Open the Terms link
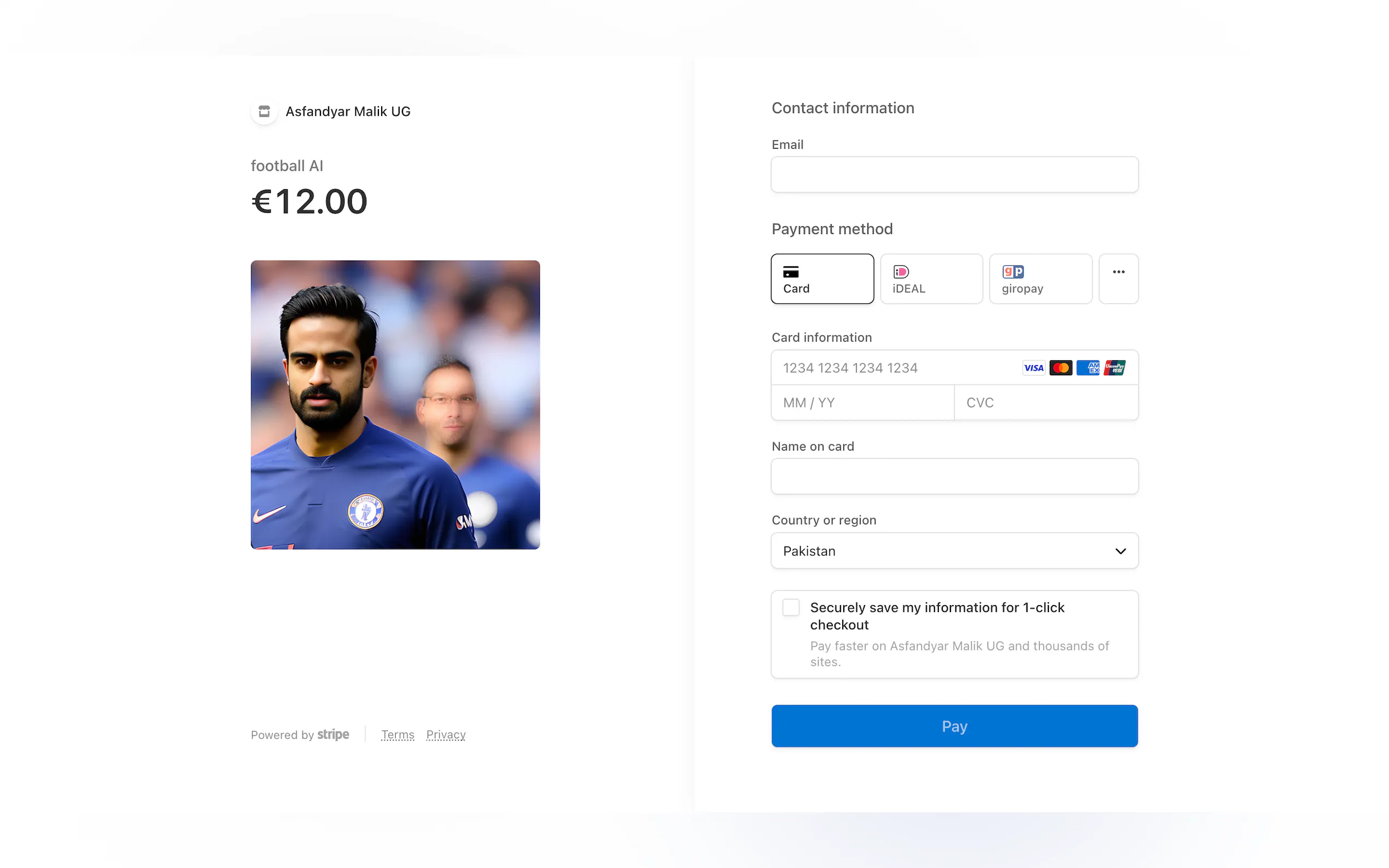 tap(398, 735)
